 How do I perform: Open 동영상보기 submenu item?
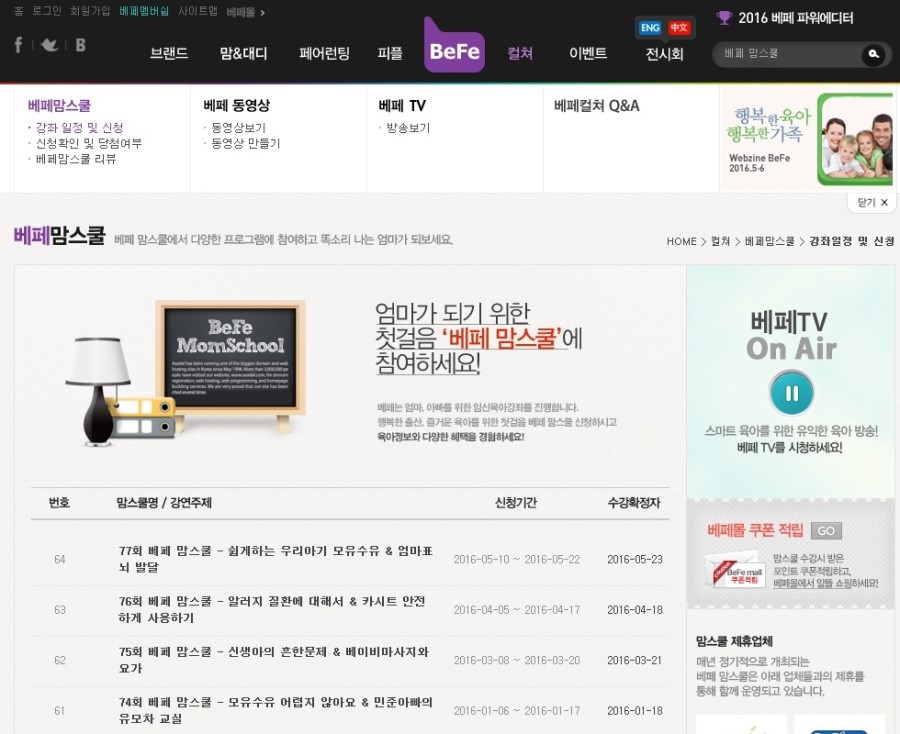pyautogui.click(x=238, y=127)
